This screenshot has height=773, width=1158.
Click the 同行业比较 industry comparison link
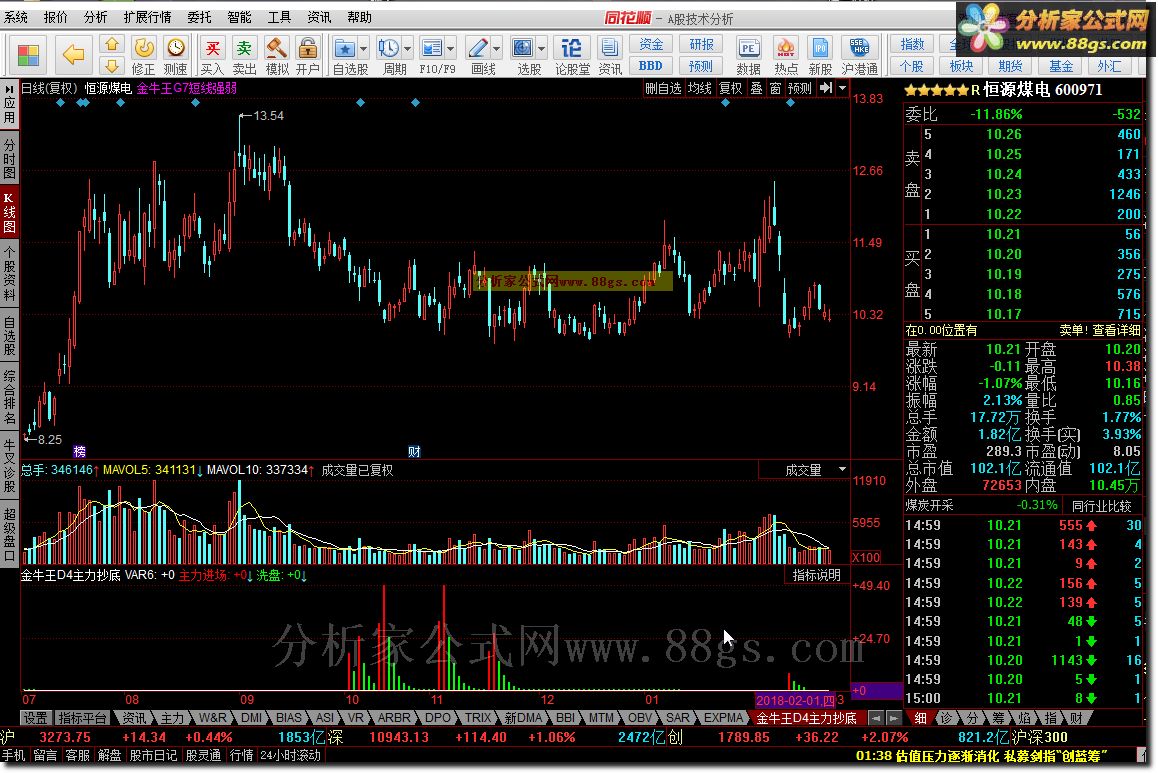tap(1101, 506)
